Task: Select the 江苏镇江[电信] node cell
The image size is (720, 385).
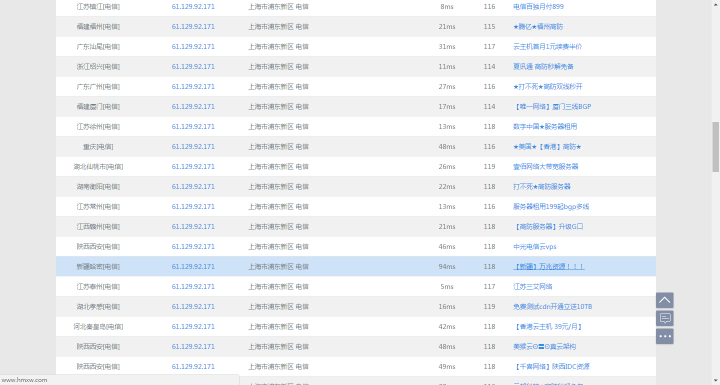Action: tap(98, 7)
